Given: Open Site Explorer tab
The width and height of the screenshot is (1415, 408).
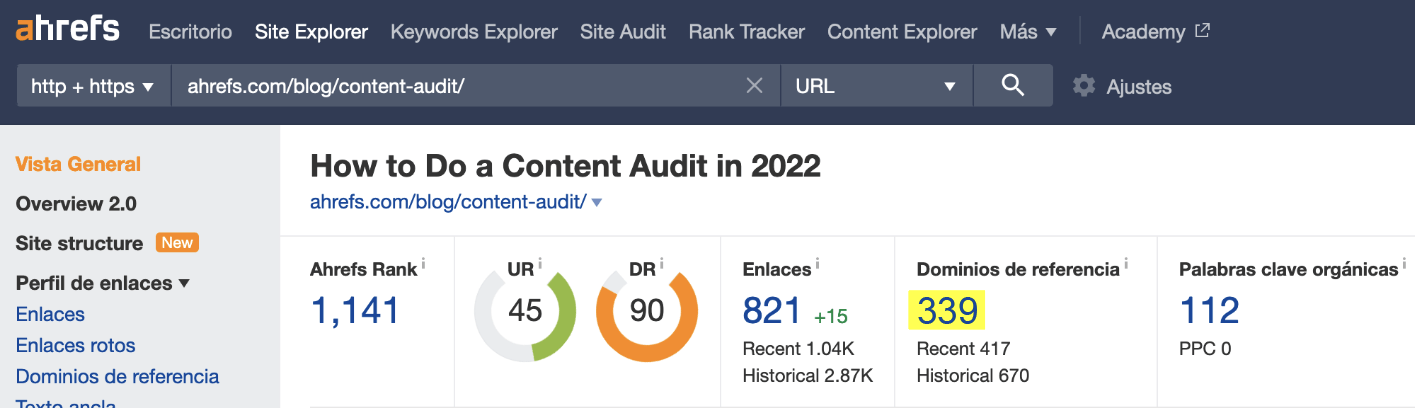Looking at the screenshot, I should coord(311,32).
